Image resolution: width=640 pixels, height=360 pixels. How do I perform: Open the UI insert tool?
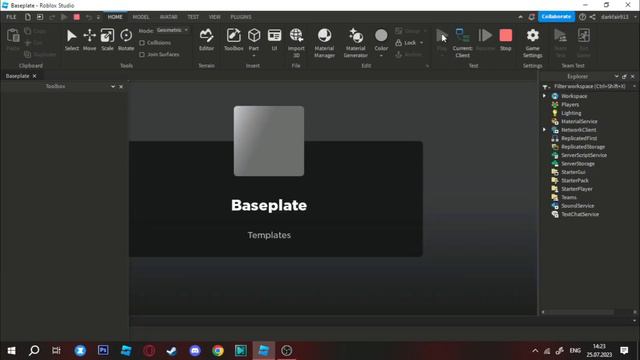[274, 40]
